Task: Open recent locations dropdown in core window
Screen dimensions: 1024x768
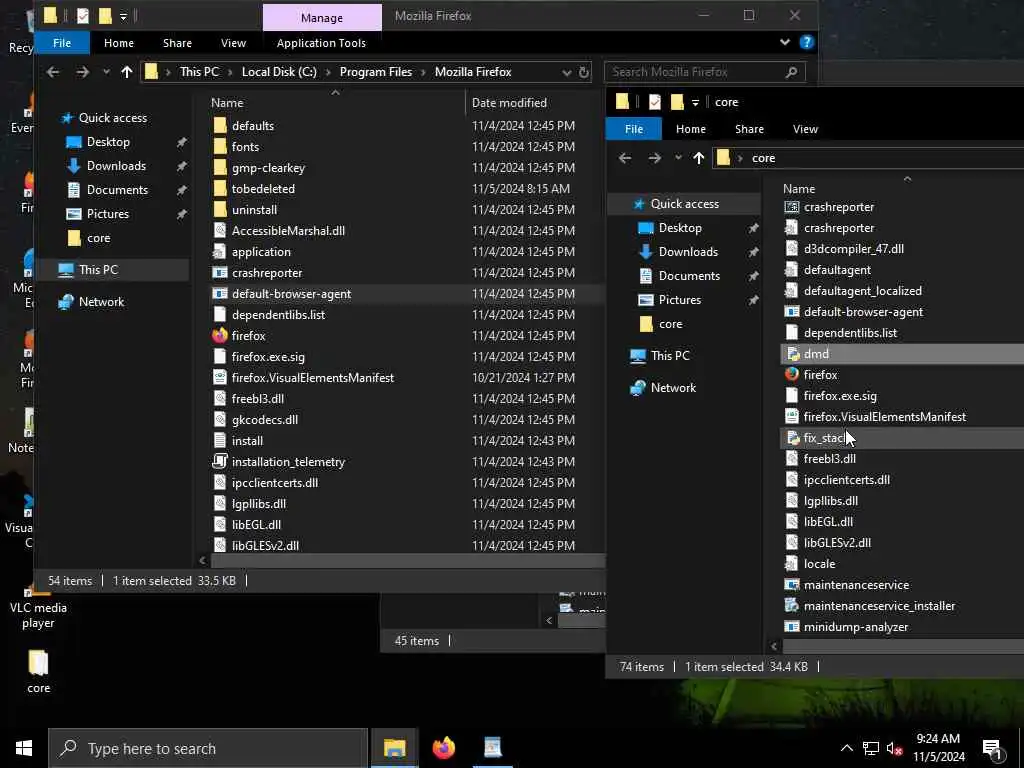Action: point(678,158)
